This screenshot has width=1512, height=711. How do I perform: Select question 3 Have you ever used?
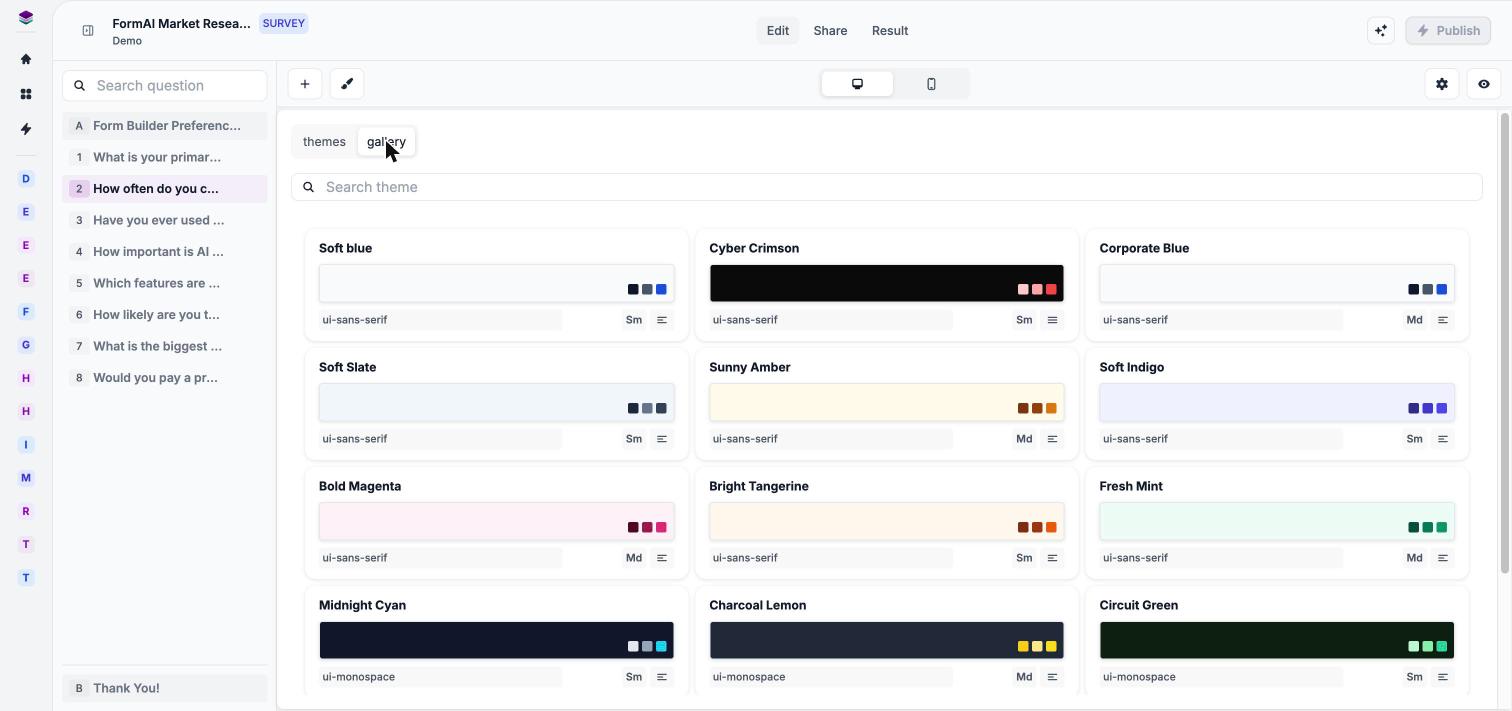(x=165, y=220)
